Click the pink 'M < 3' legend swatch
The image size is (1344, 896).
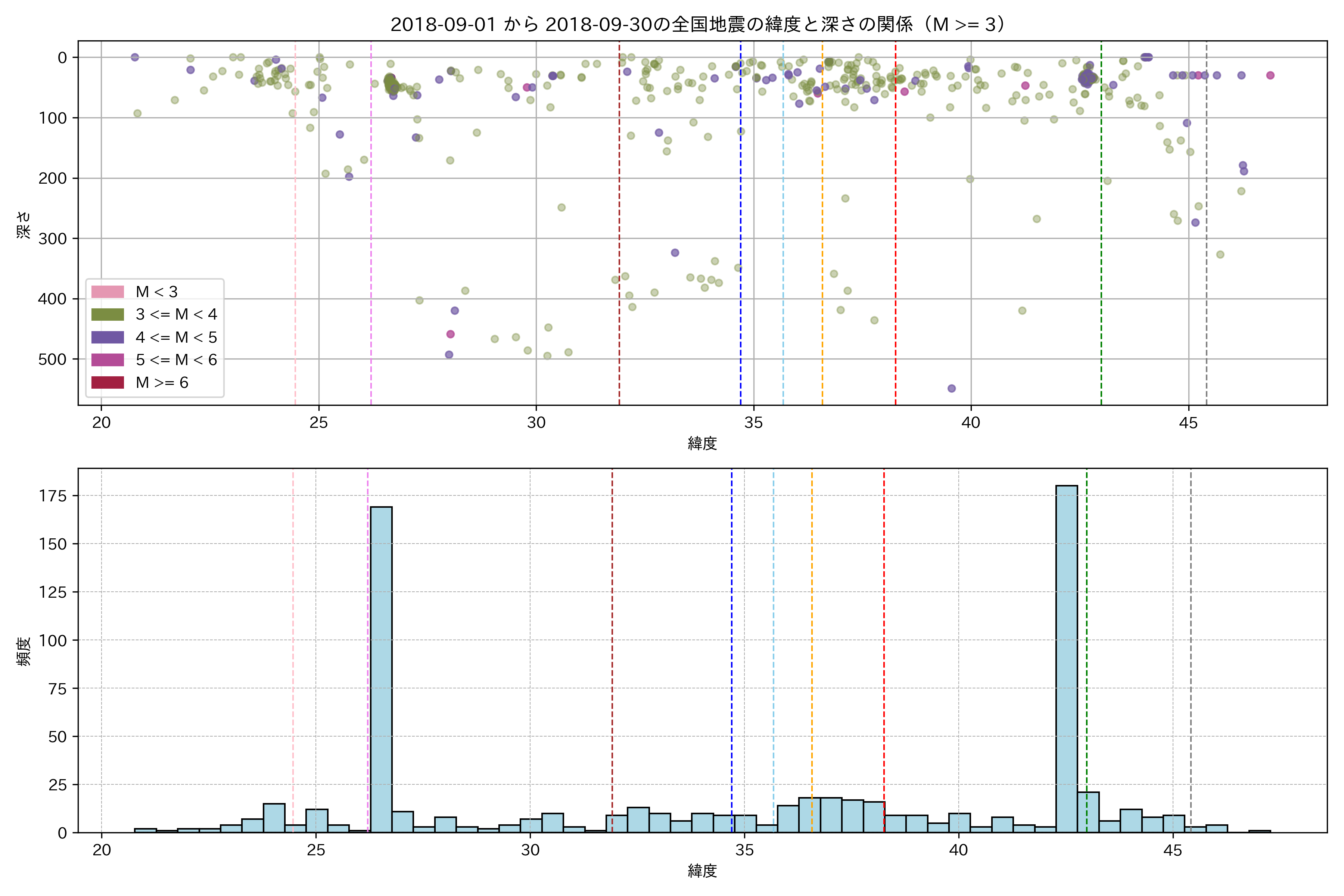click(x=108, y=292)
